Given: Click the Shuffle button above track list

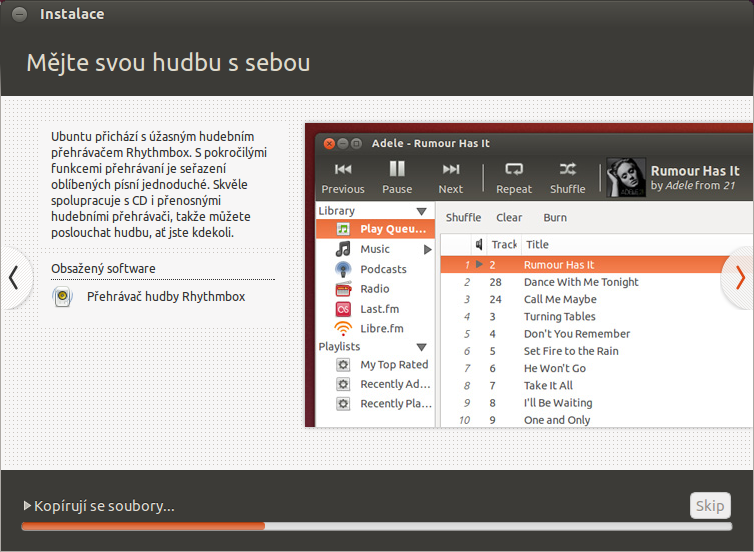Looking at the screenshot, I should tap(463, 217).
